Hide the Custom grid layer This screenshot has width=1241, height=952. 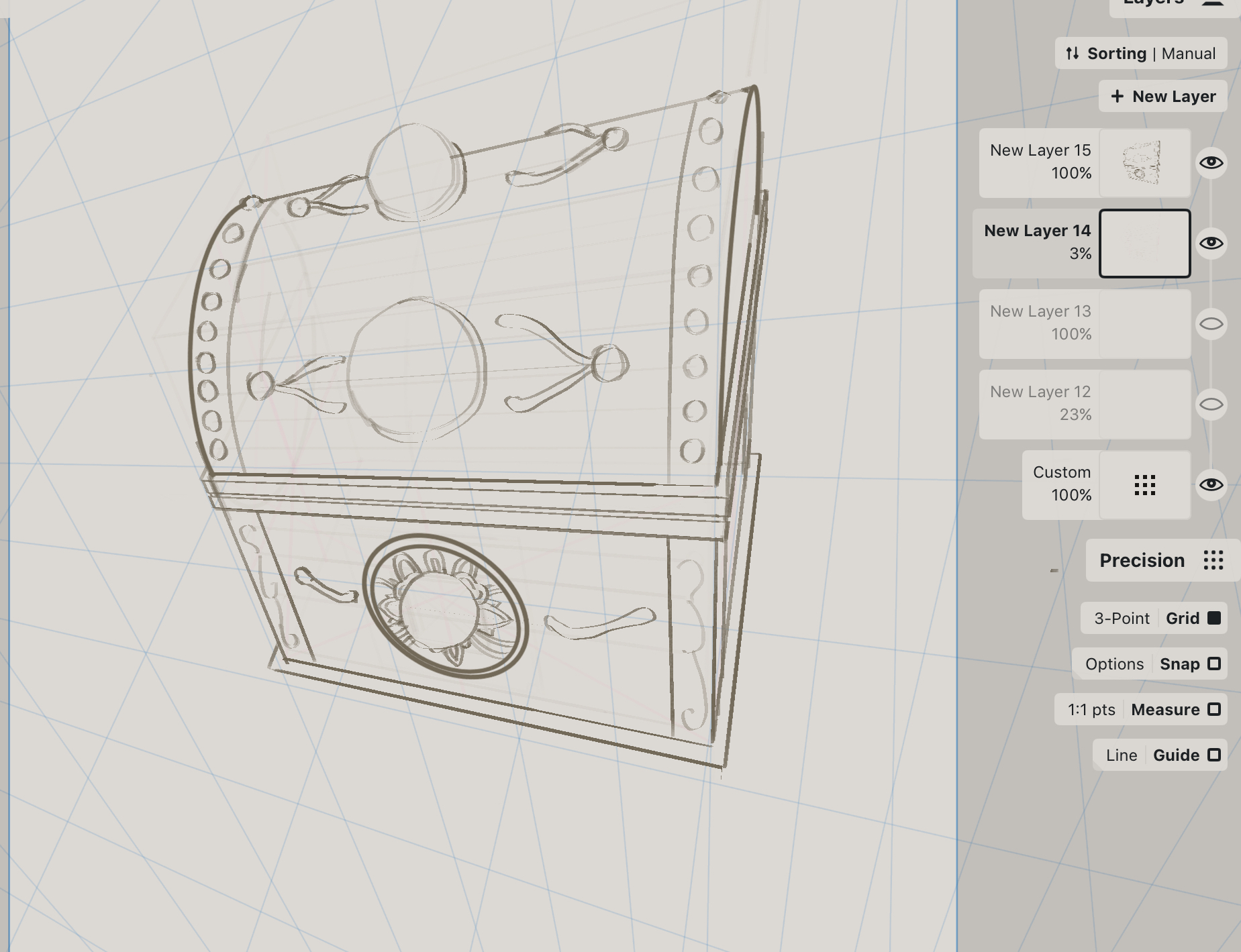click(x=1211, y=485)
